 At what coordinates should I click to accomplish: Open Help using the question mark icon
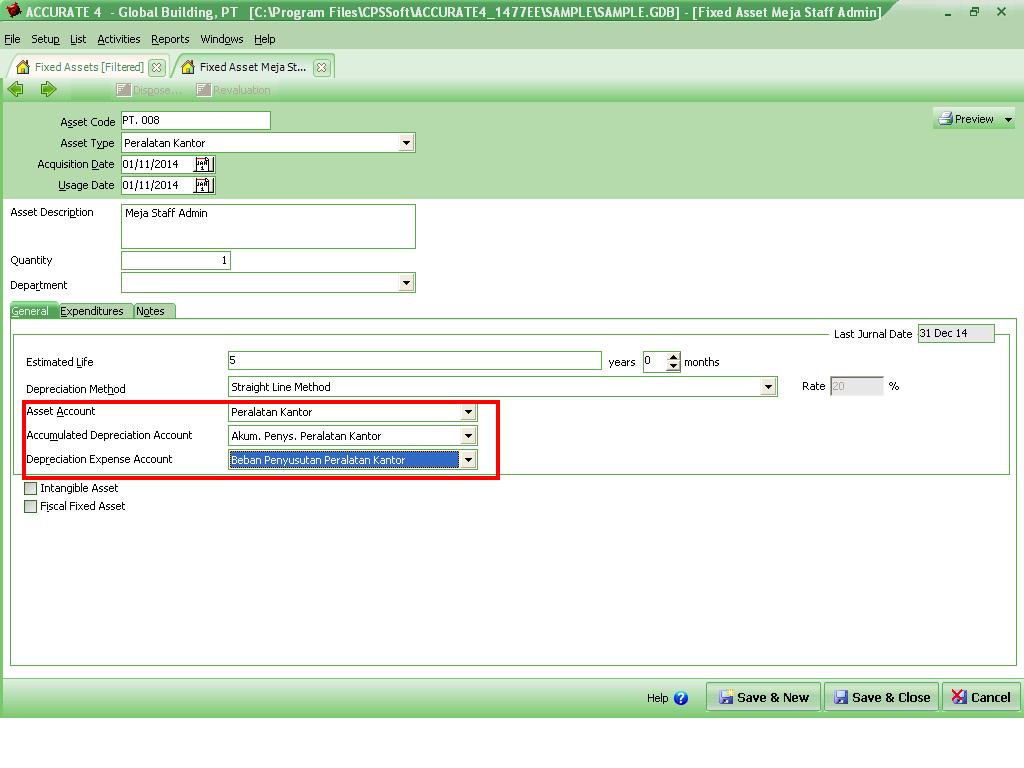[x=682, y=699]
